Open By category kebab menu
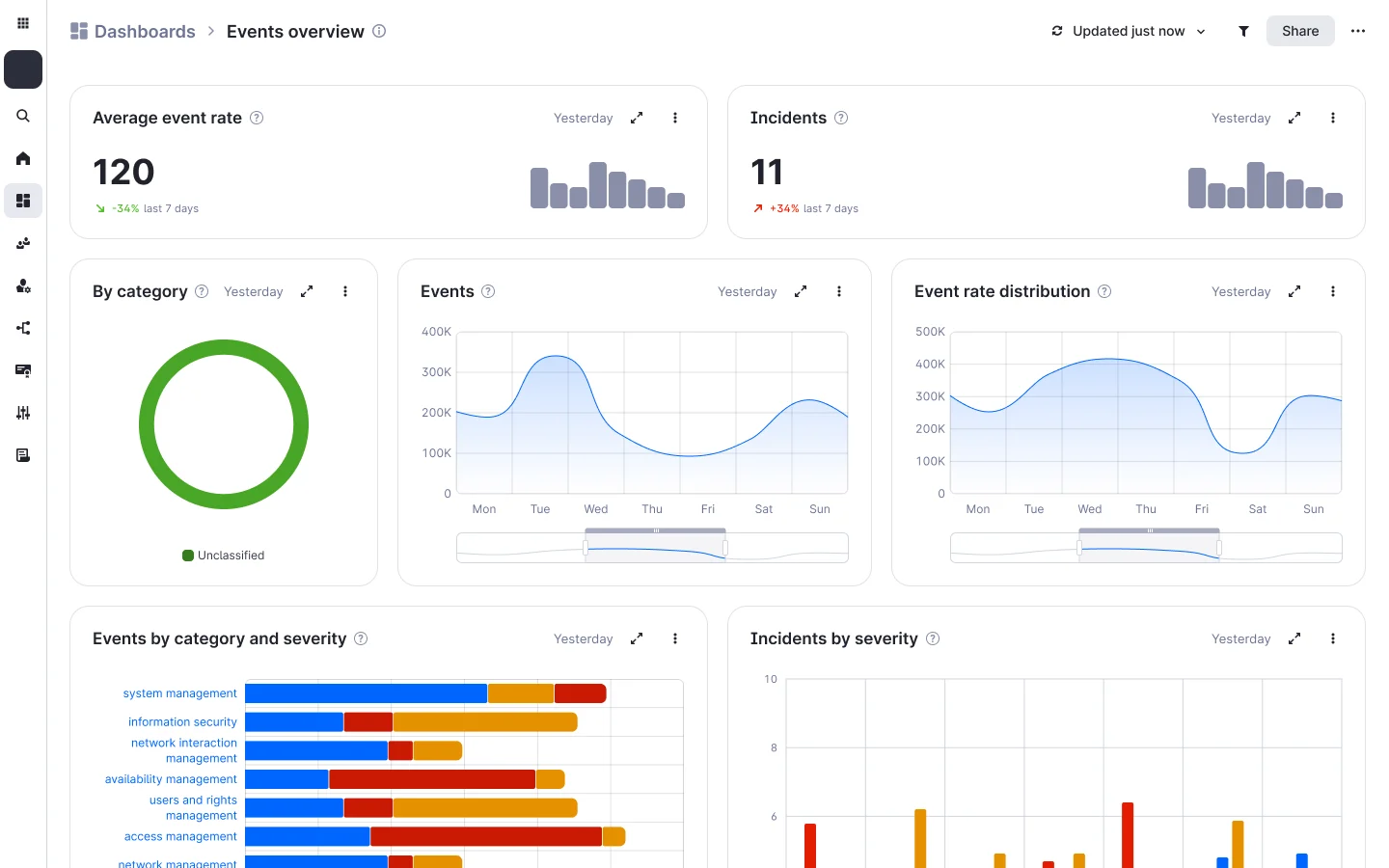This screenshot has width=1389, height=868. tap(345, 291)
